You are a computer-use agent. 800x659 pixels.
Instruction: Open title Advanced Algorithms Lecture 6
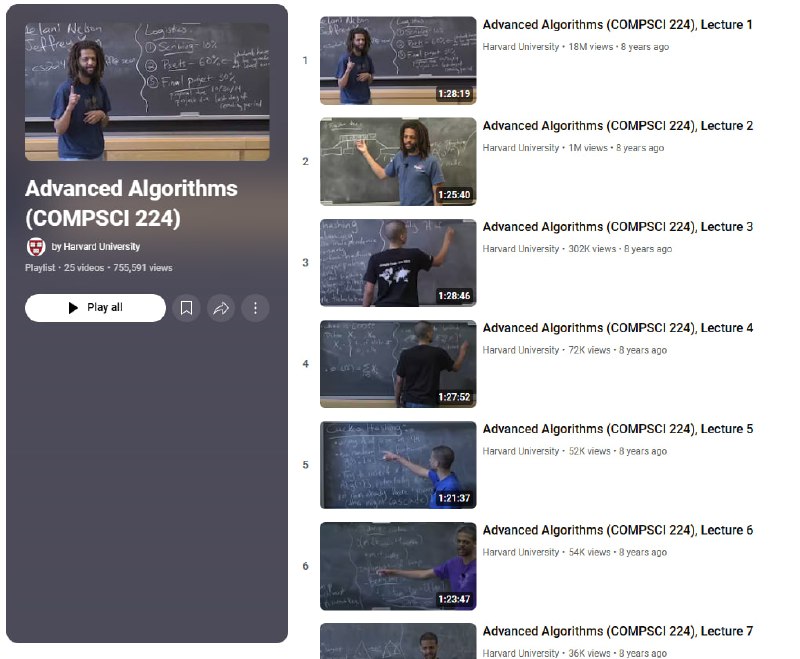click(x=617, y=530)
